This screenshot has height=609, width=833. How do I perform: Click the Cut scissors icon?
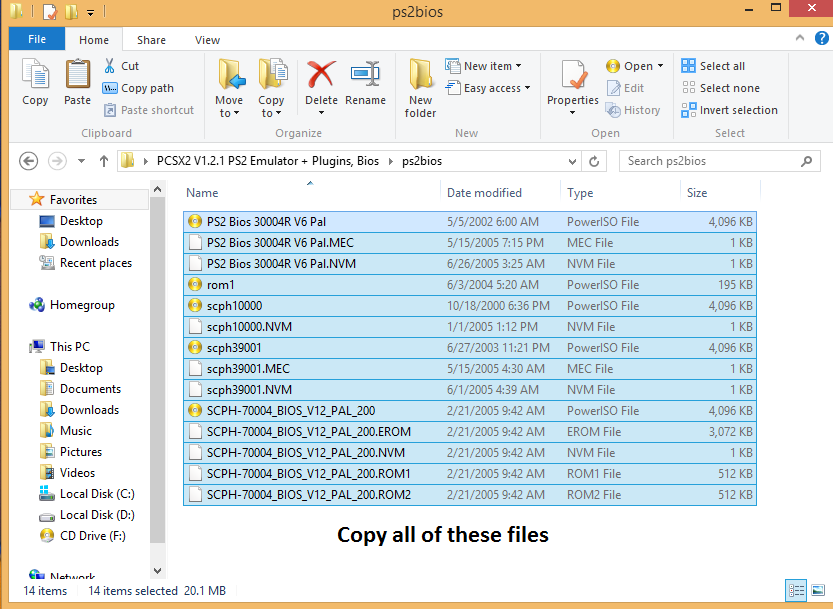coord(109,66)
